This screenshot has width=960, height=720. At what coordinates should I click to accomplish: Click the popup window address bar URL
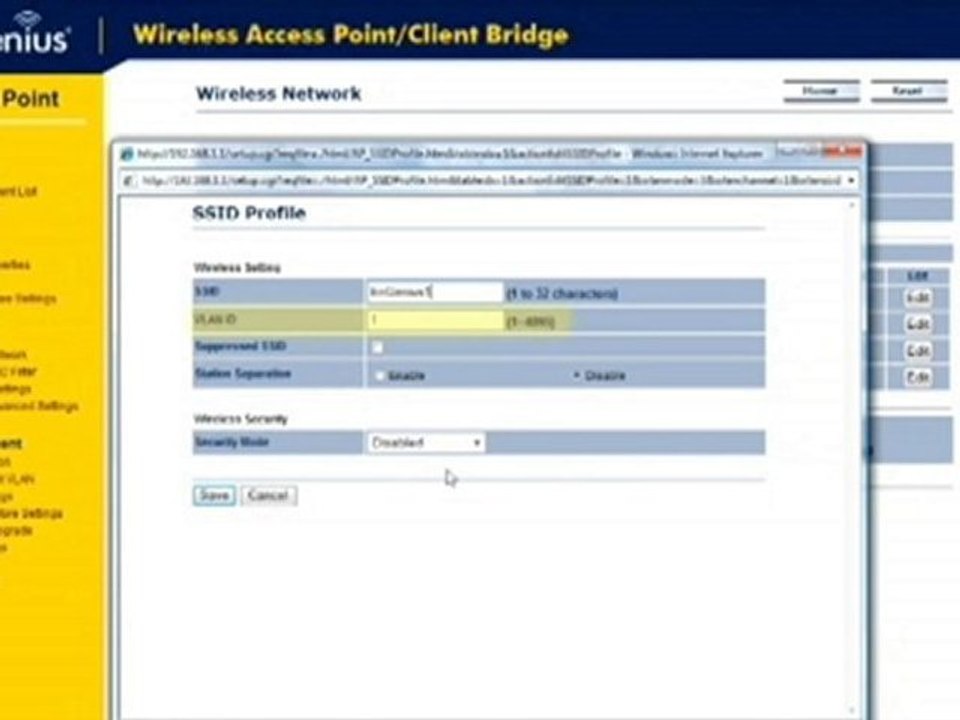pyautogui.click(x=490, y=181)
